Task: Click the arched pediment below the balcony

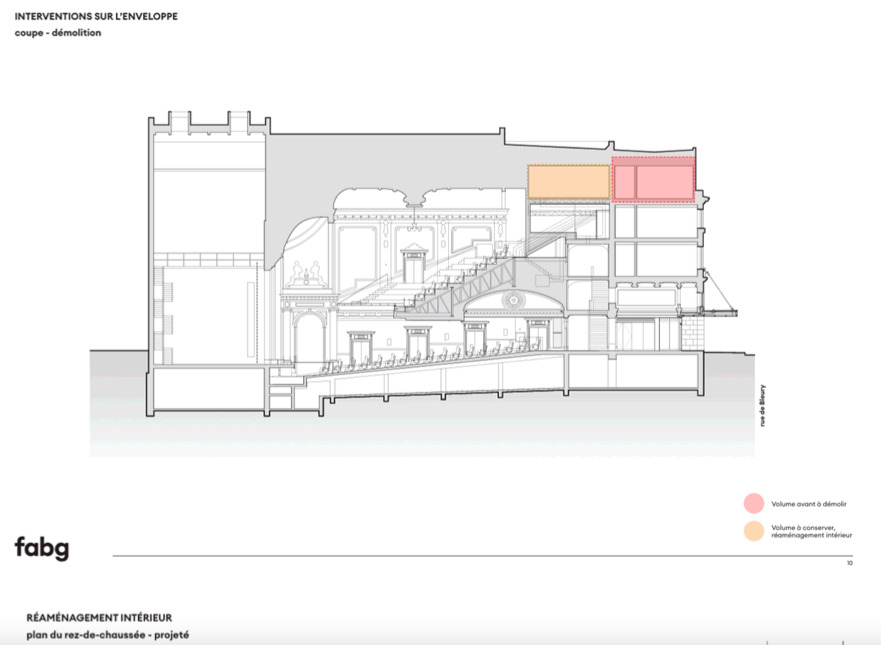Action: click(x=514, y=298)
